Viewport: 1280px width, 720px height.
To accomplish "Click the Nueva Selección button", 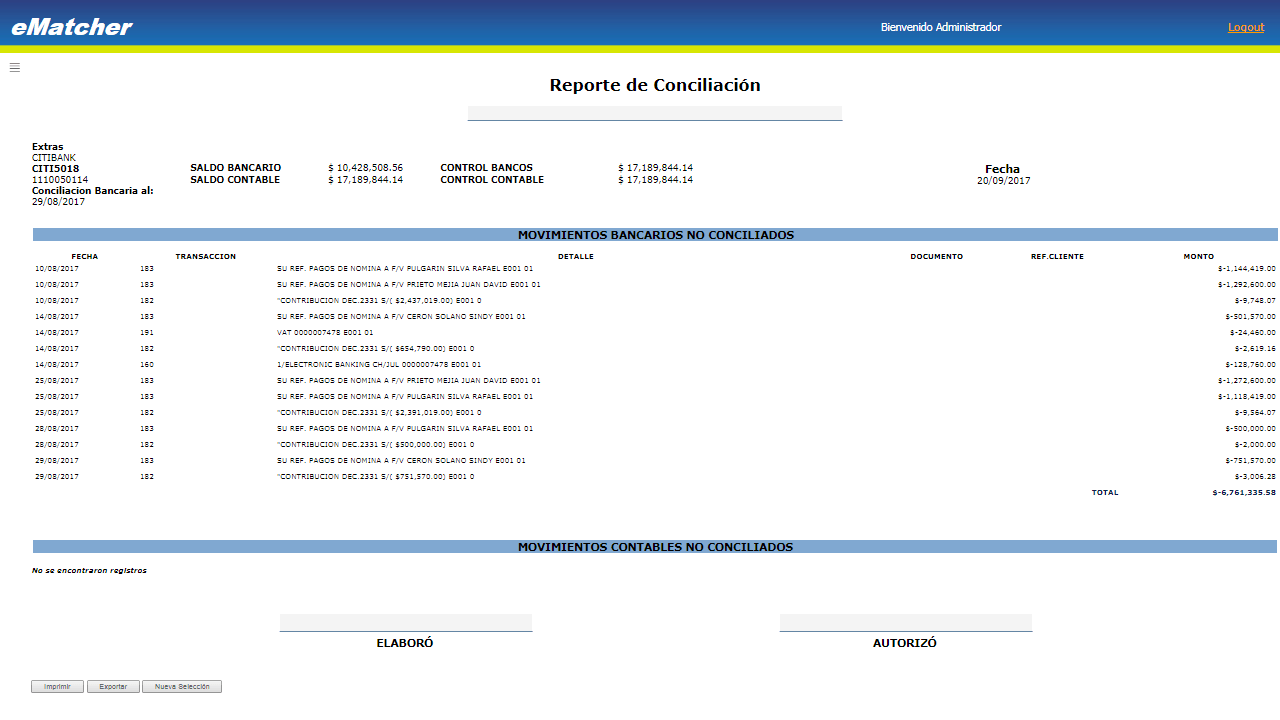I will [x=182, y=687].
